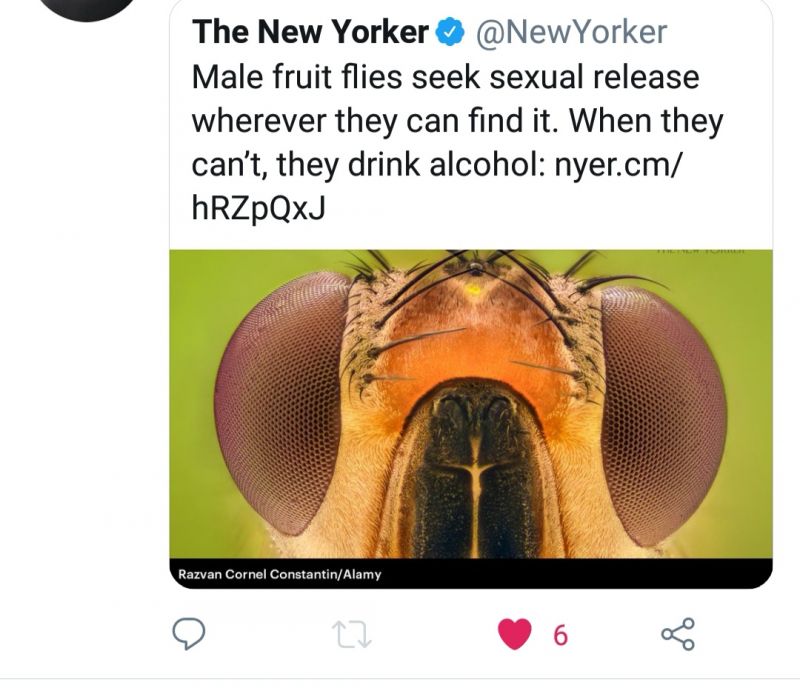Retweet using the arrows icon

click(x=352, y=634)
